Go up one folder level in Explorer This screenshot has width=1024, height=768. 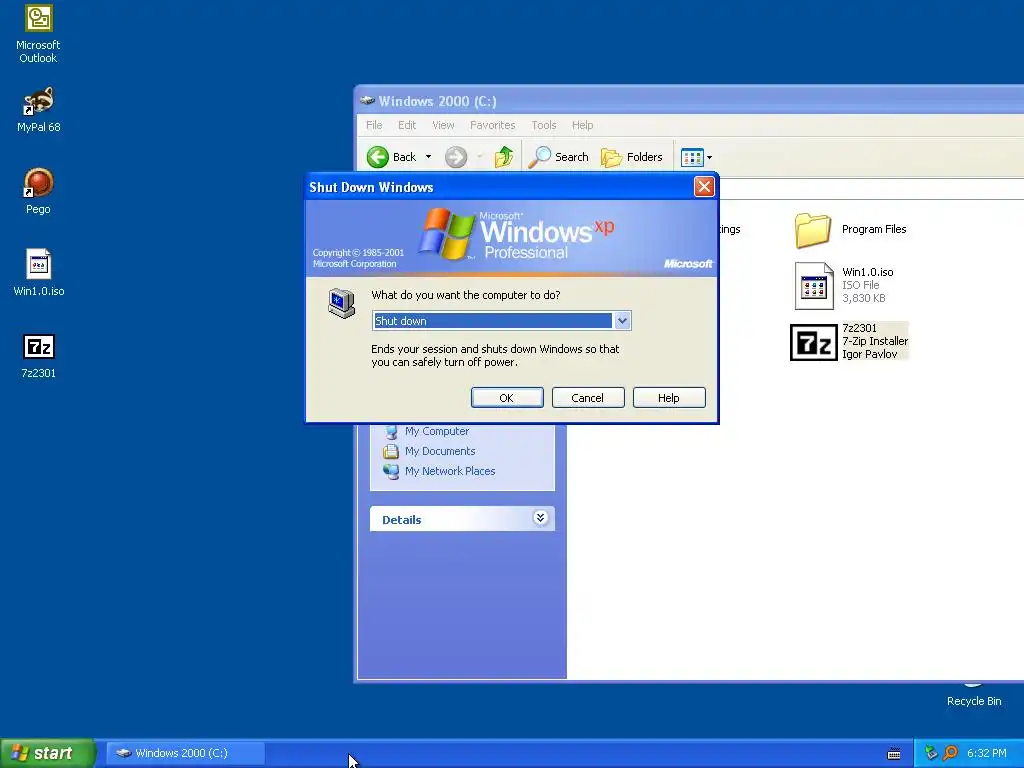504,157
